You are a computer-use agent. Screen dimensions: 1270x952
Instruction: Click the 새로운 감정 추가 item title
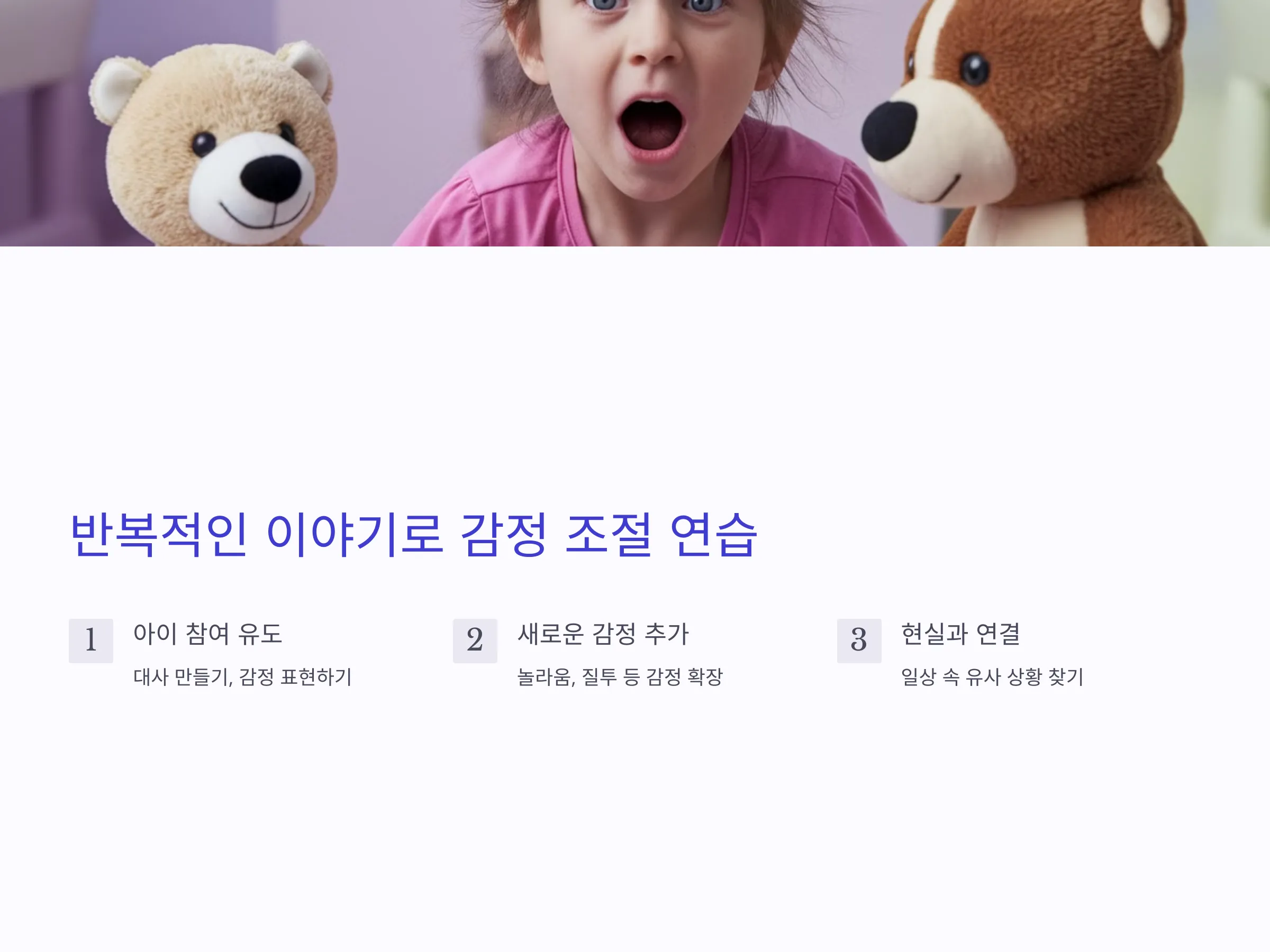click(603, 634)
